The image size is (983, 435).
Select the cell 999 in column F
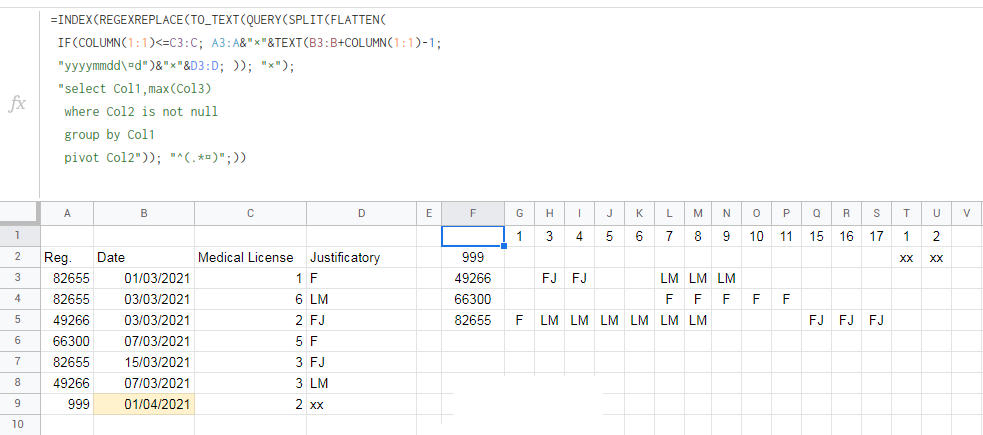pos(473,258)
